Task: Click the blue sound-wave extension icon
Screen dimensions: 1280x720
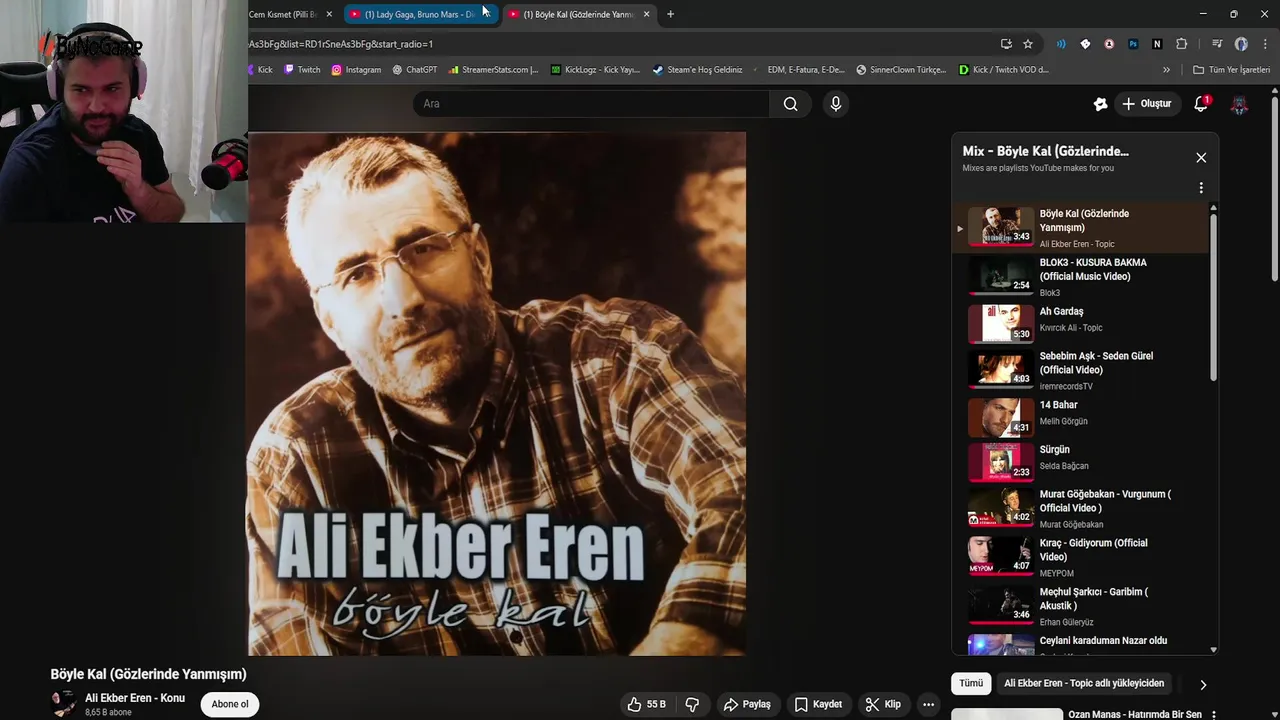Action: (x=1061, y=44)
